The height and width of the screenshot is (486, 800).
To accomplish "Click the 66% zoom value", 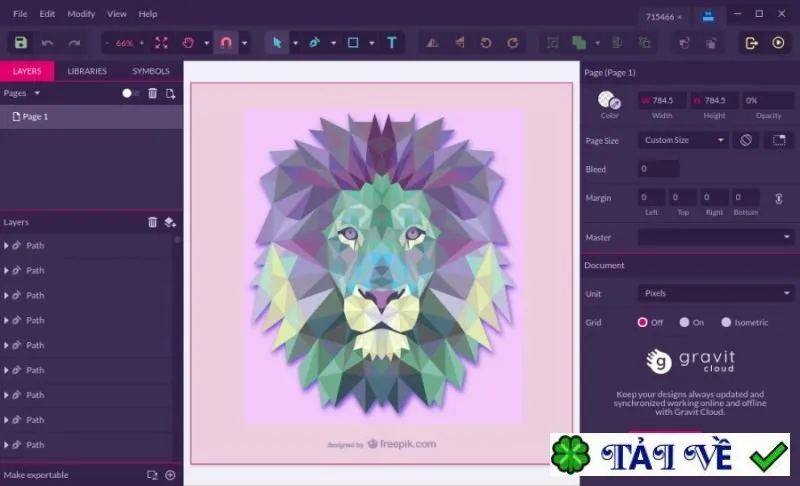I will pyautogui.click(x=124, y=43).
